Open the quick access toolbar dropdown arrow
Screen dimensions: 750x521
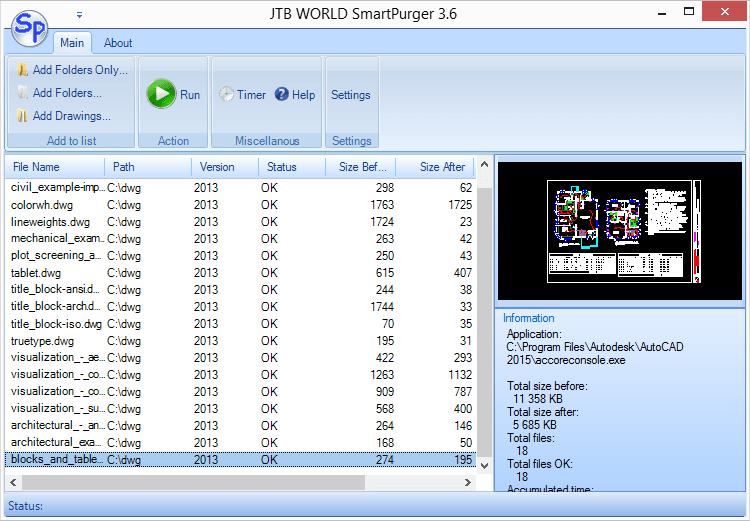pos(79,15)
